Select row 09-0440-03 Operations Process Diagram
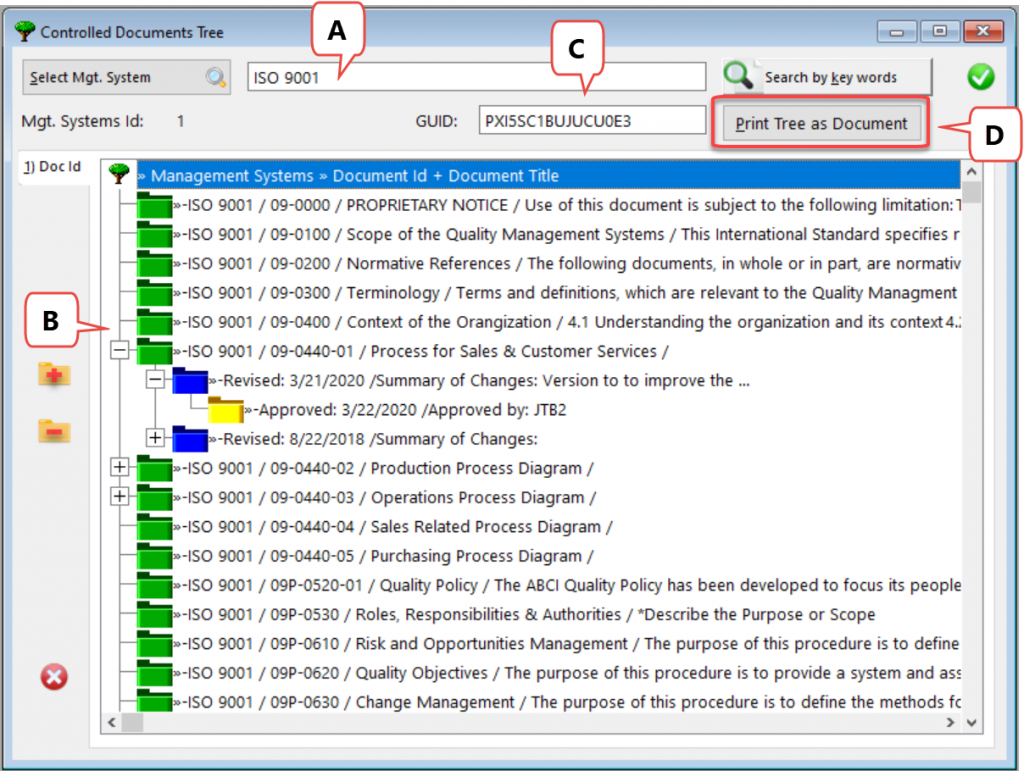The image size is (1024, 771). tap(385, 498)
